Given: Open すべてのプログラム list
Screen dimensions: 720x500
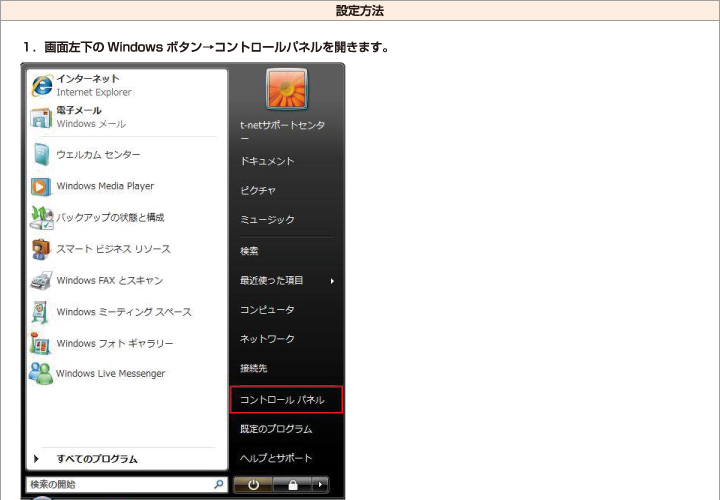Looking at the screenshot, I should point(97,459).
